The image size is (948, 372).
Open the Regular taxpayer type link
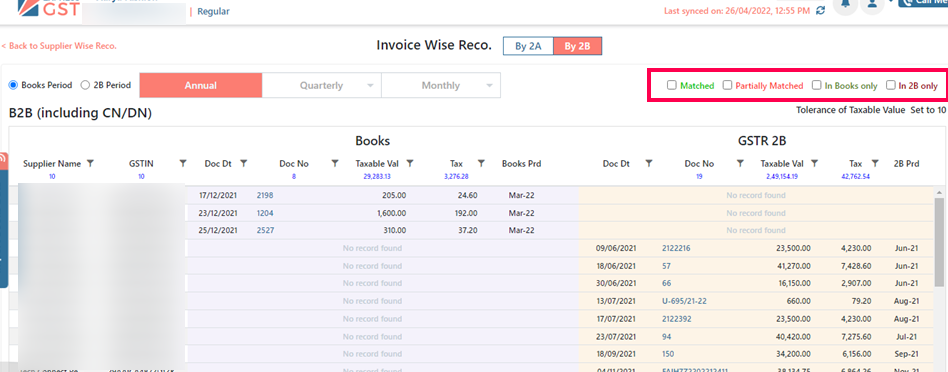pos(213,11)
